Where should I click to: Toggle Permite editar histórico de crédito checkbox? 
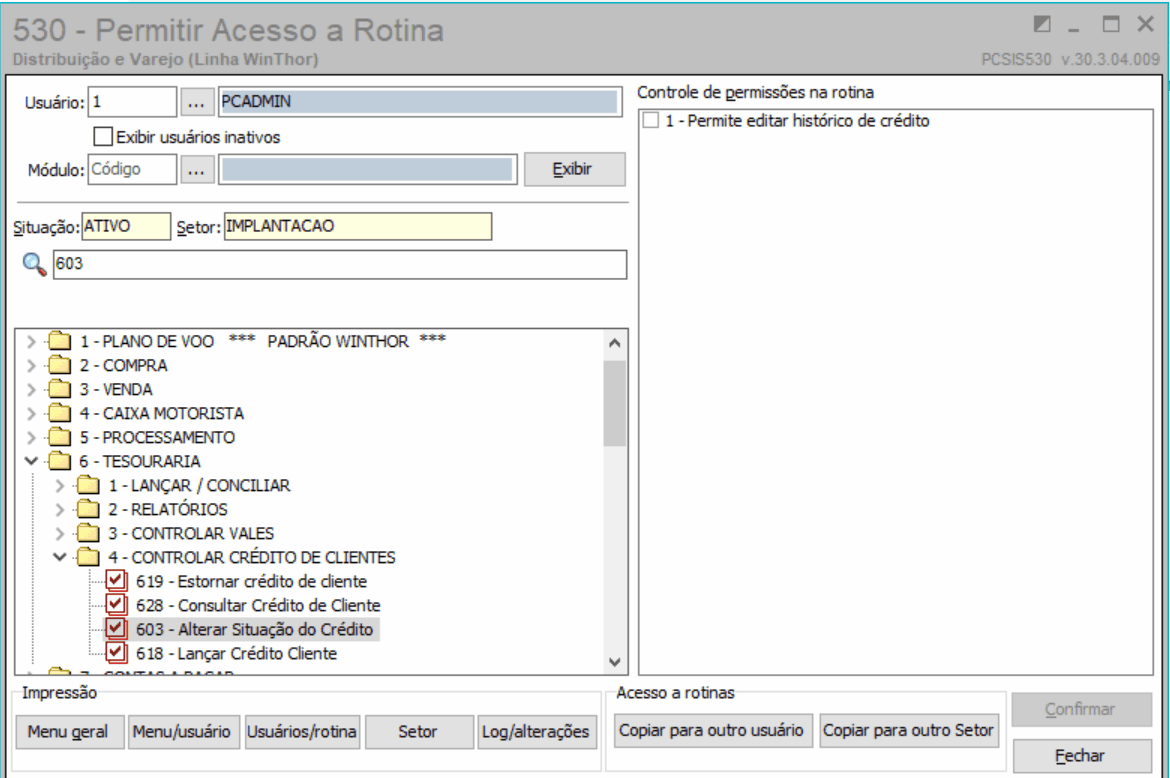coord(651,120)
